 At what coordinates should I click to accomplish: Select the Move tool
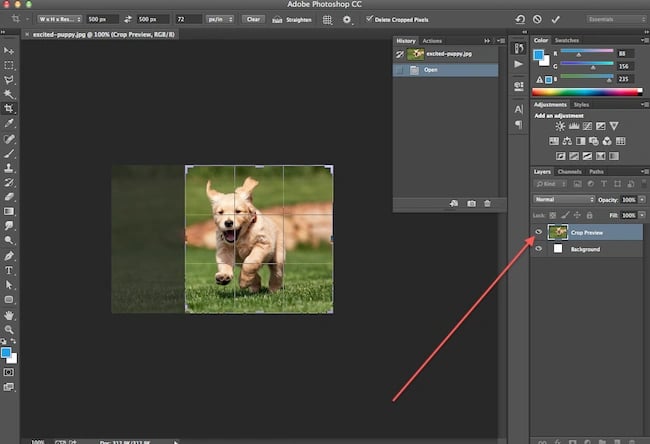pyautogui.click(x=9, y=50)
